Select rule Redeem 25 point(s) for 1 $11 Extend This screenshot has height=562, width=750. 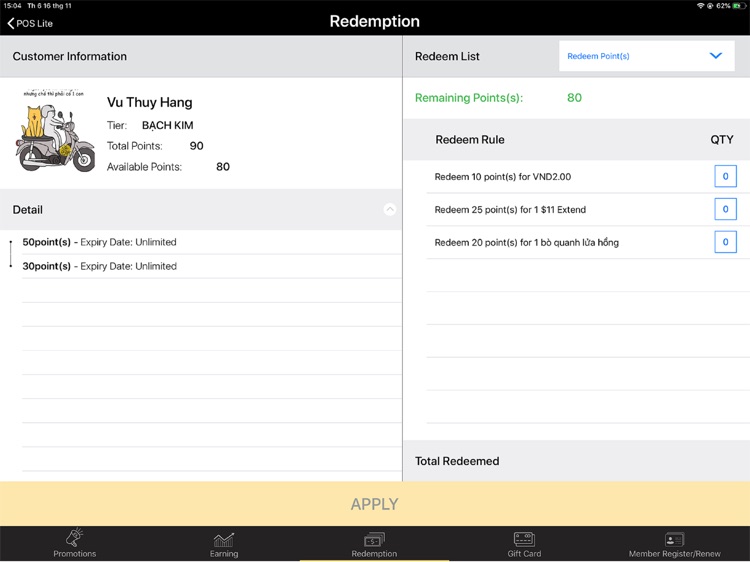coord(510,209)
